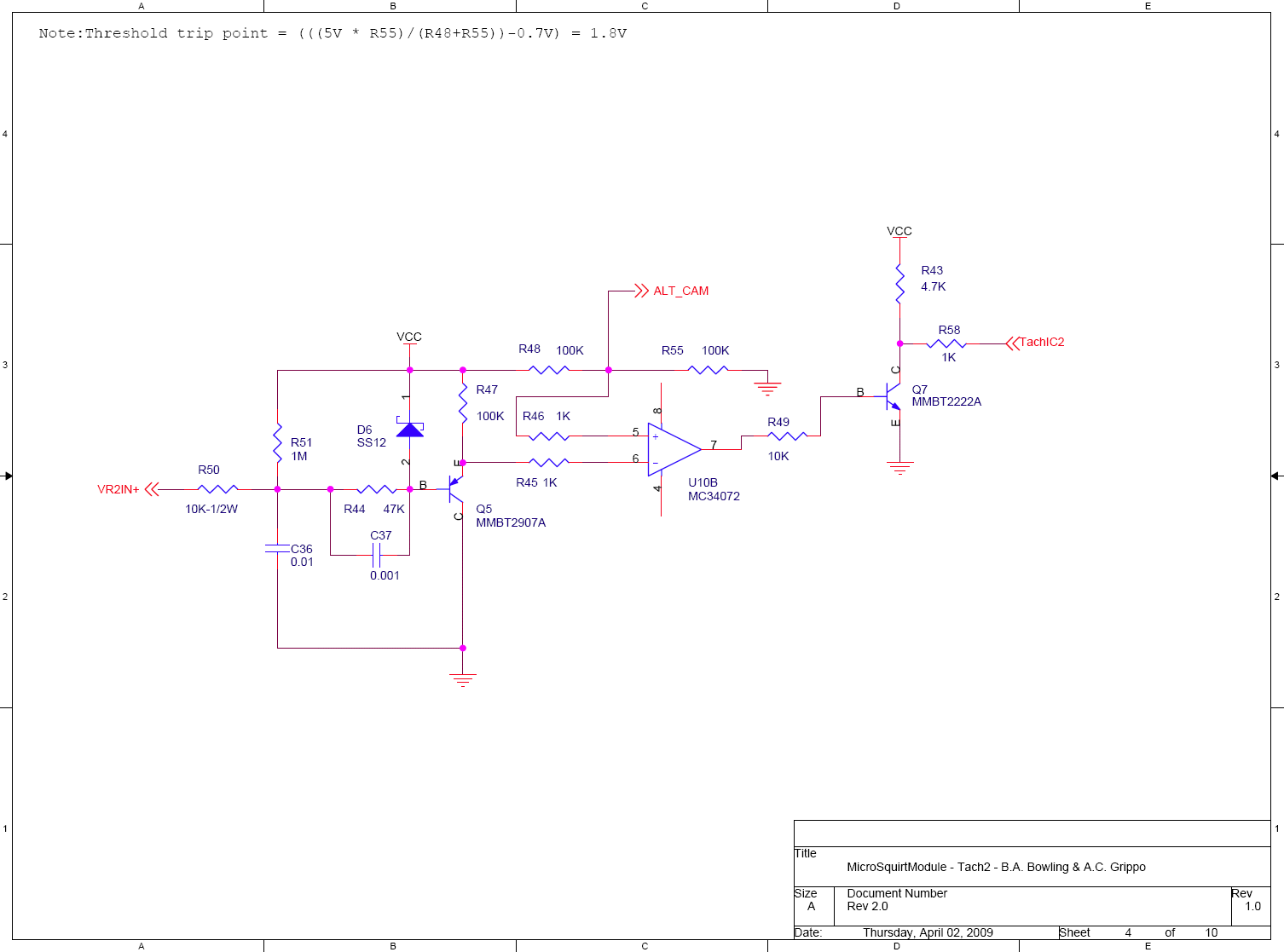This screenshot has height=952, width=1284.
Task: Select the R45 1K resistor symbol
Action: coord(549,463)
